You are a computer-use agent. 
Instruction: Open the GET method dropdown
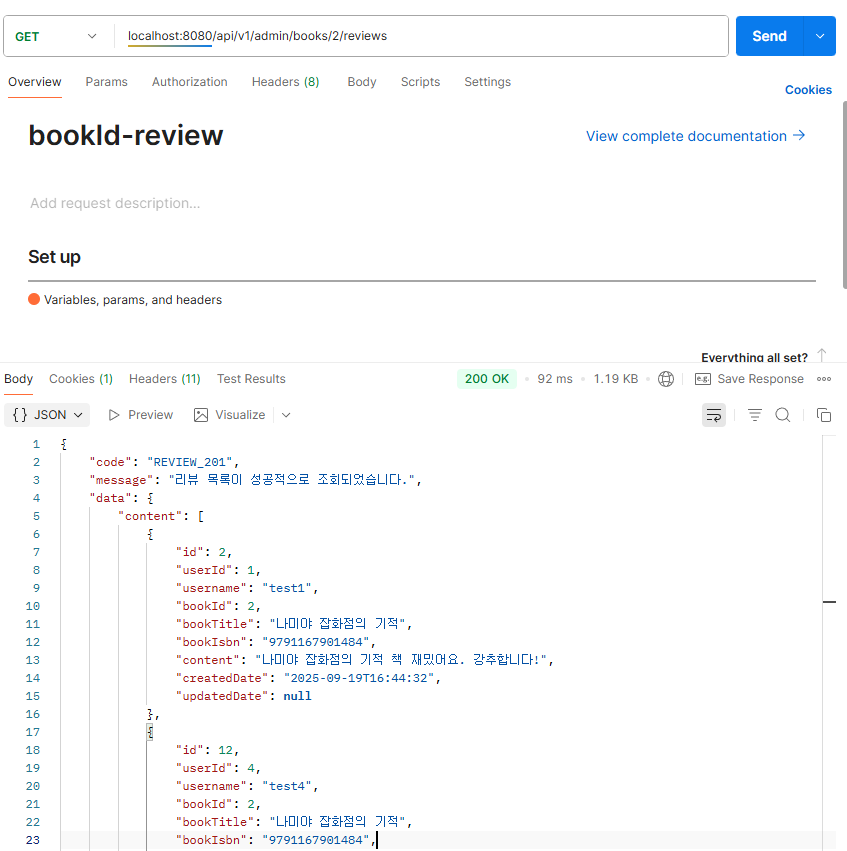[x=56, y=36]
